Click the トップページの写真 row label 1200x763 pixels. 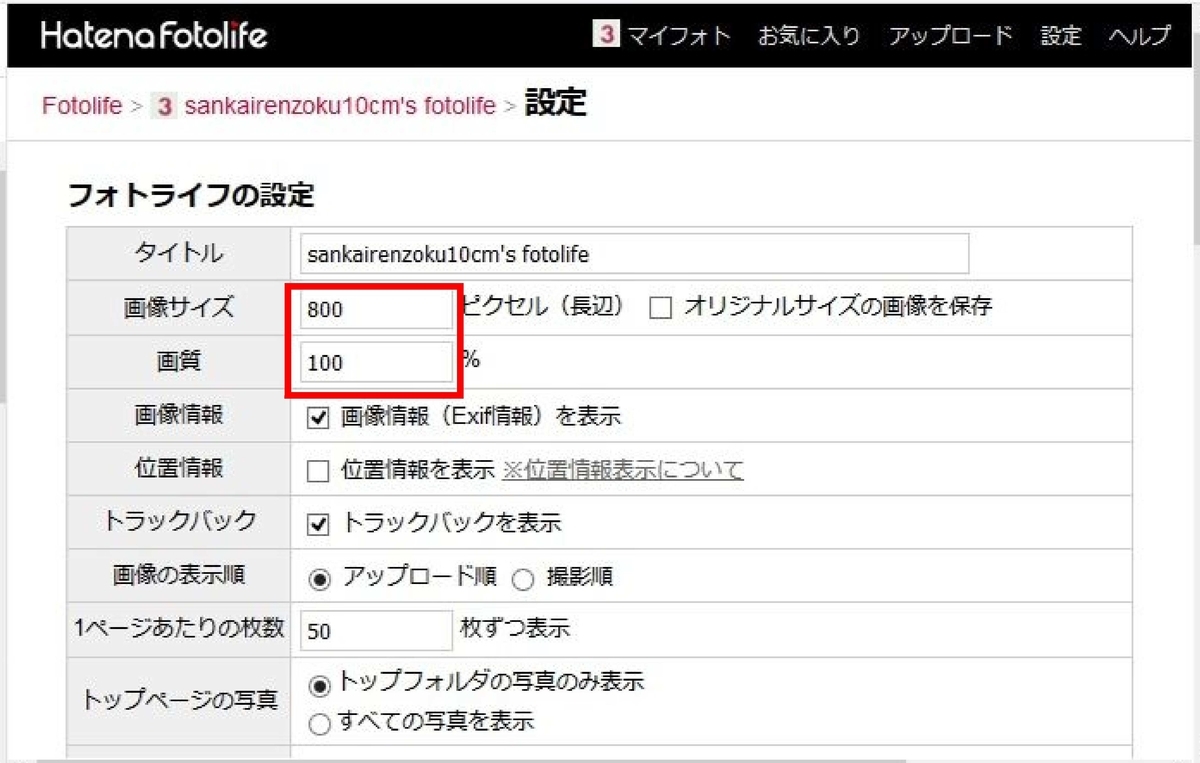coord(179,700)
